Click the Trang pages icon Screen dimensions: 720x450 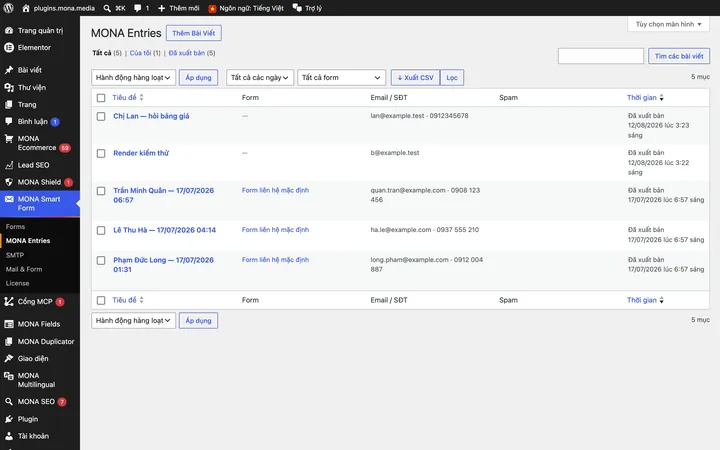pyautogui.click(x=9, y=104)
